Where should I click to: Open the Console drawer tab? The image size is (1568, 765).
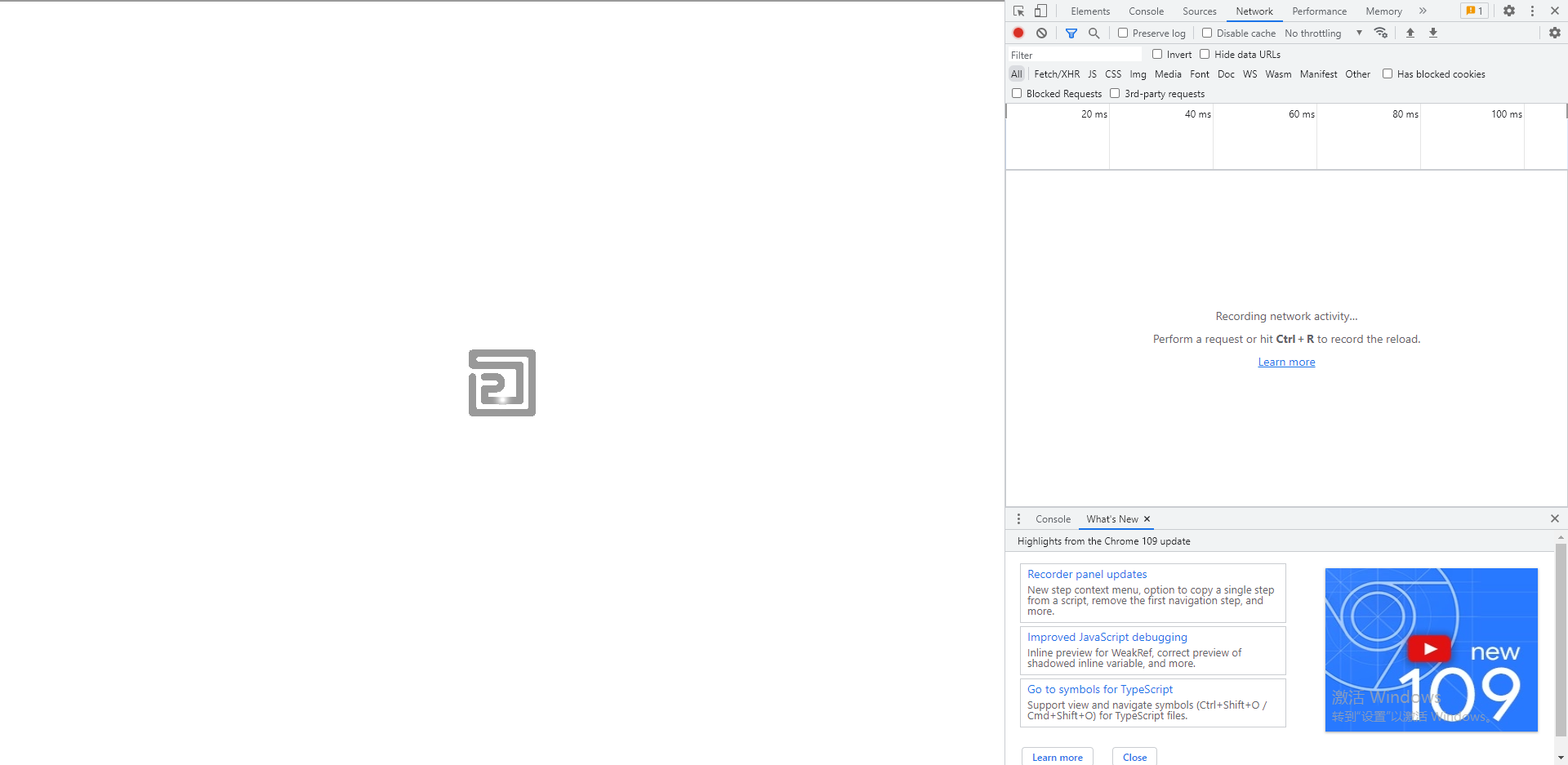tap(1053, 518)
